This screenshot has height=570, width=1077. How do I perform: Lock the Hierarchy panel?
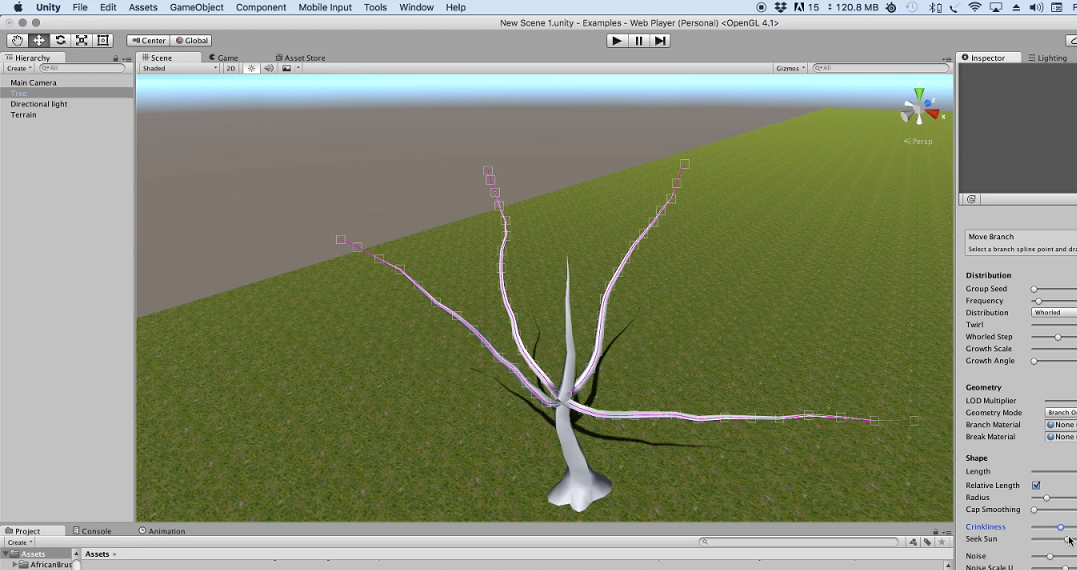(x=115, y=58)
